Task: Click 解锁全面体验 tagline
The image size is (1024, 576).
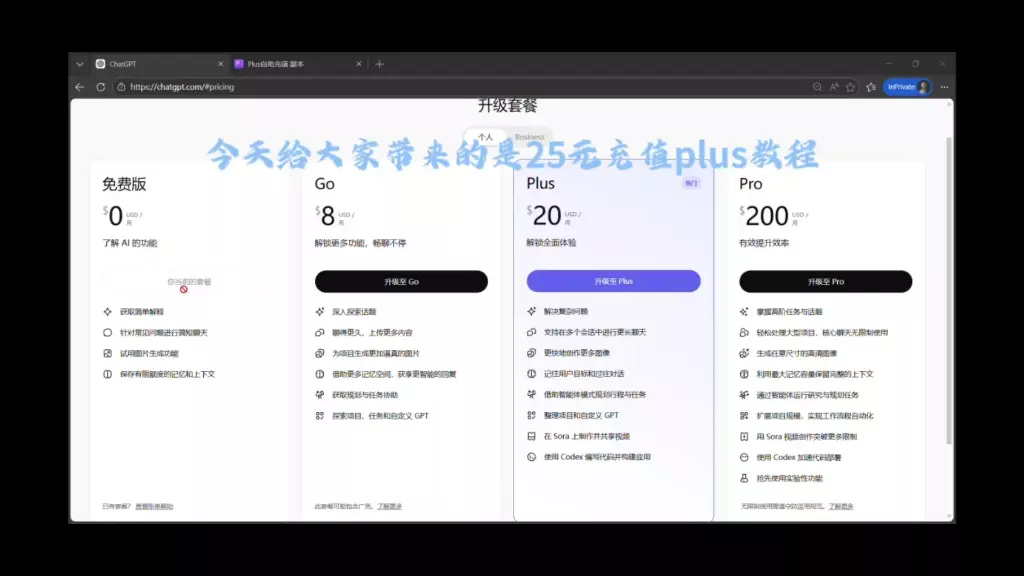Action: point(551,242)
